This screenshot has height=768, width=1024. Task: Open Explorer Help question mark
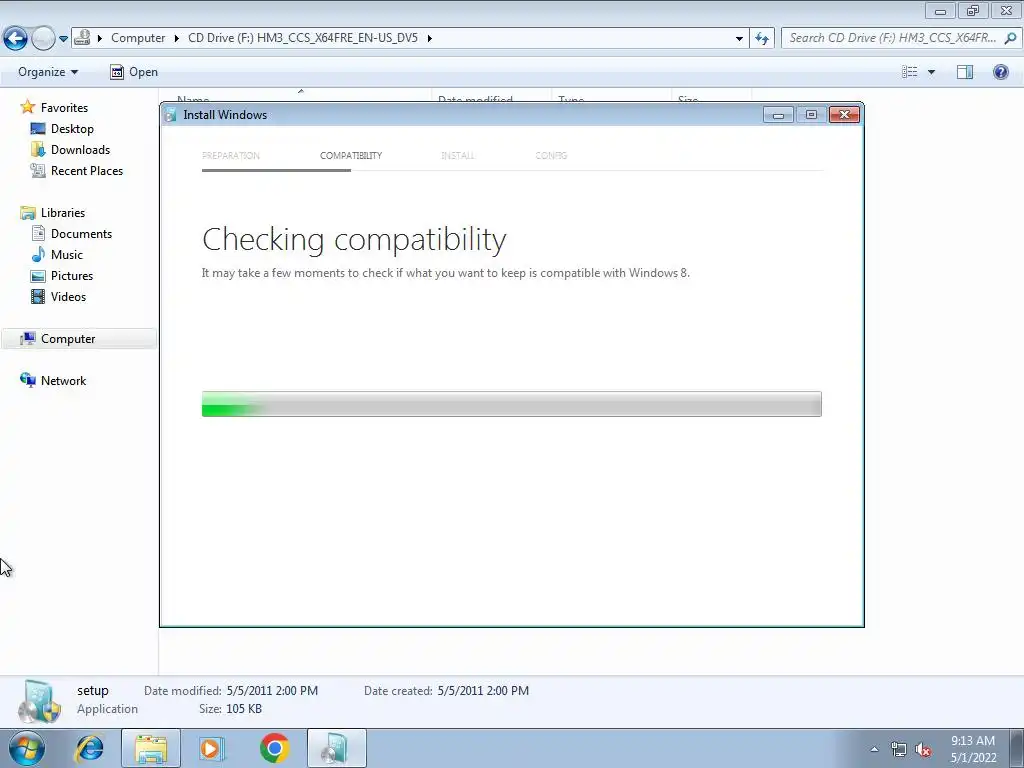[1000, 72]
